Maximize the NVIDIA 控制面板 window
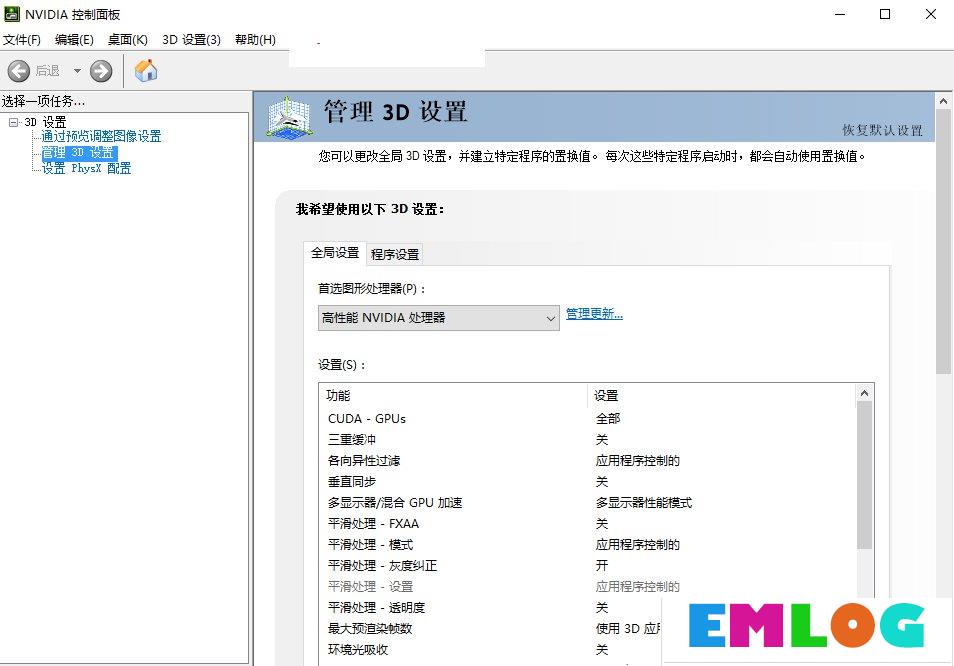This screenshot has width=954, height=666. (x=885, y=14)
